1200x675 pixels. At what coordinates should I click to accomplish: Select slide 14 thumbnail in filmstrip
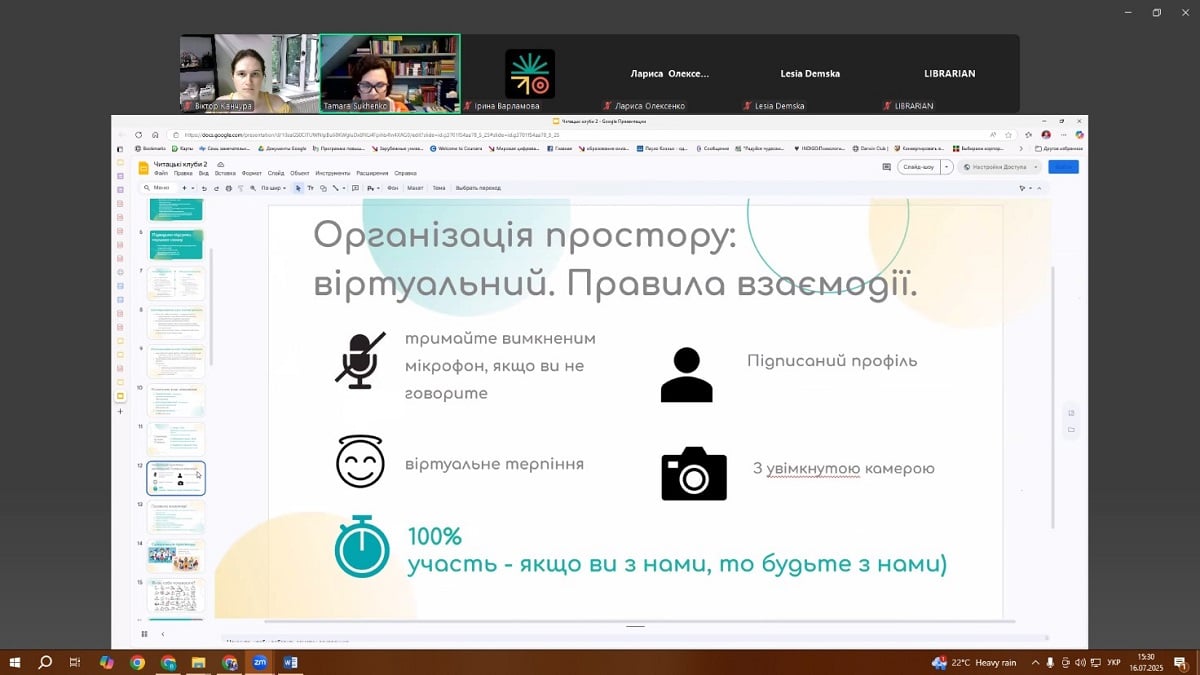[176, 556]
